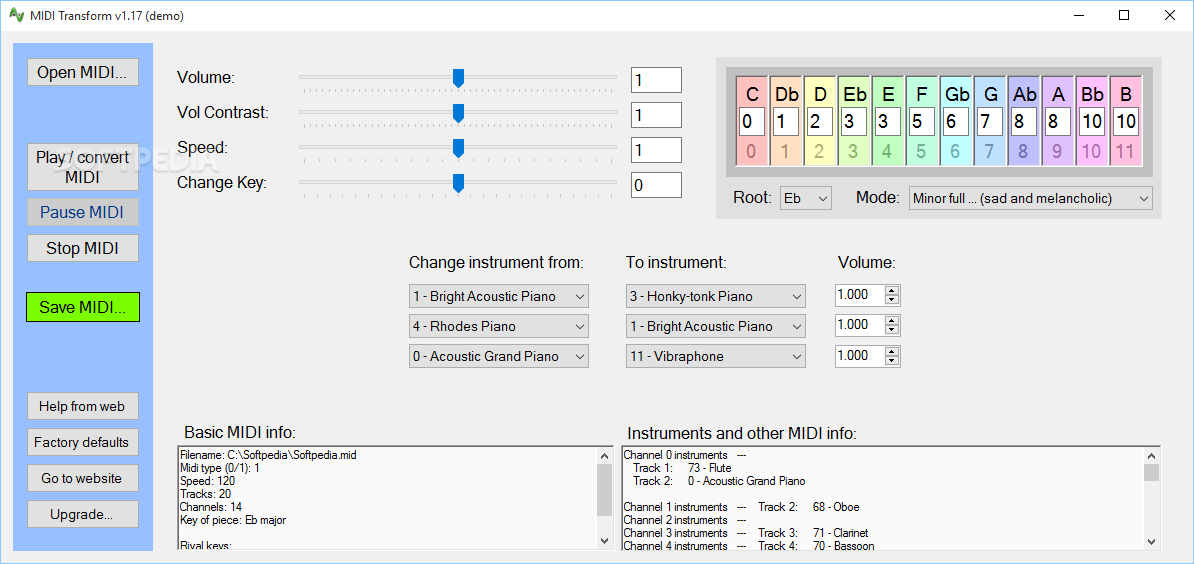Click the '68 - Oboe' track entry
Viewport: 1194px width, 564px height.
(836, 507)
